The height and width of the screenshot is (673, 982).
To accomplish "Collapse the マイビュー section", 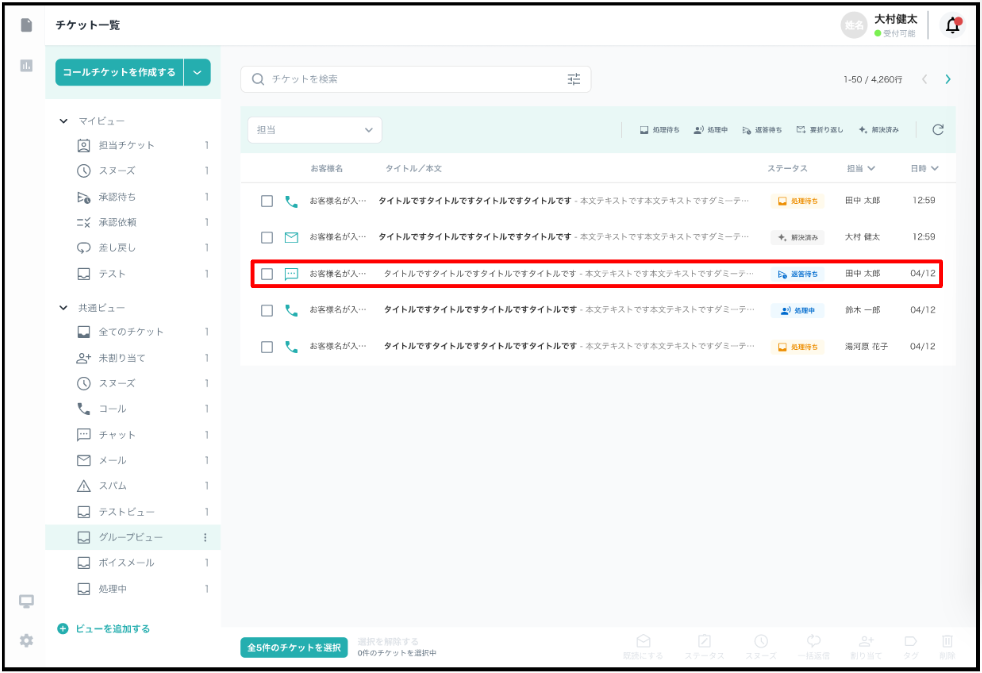I will 64,120.
